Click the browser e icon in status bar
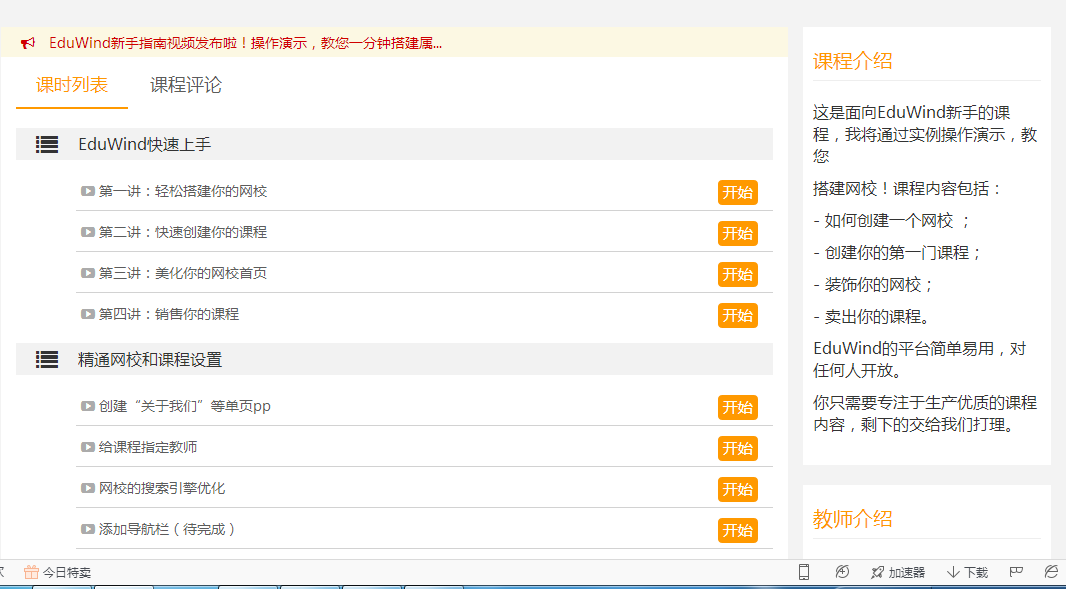Screen dimensions: 1066x589 point(1051,572)
